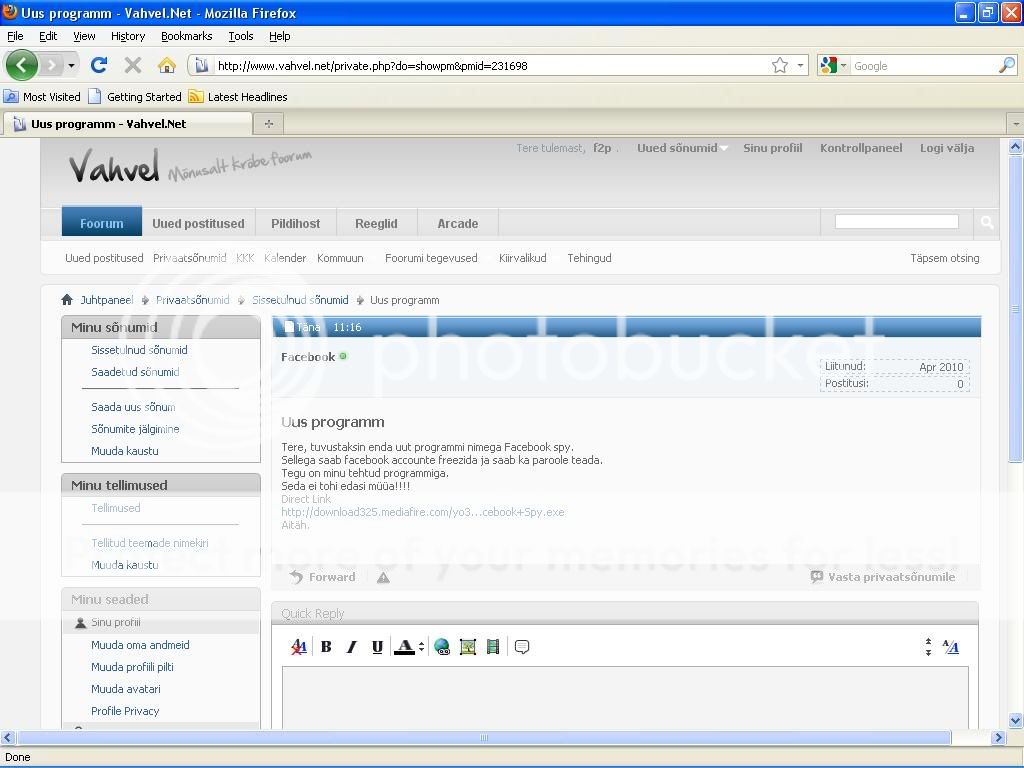1024x768 pixels.
Task: Toggle the editor source mode A/A icon
Action: tap(950, 647)
